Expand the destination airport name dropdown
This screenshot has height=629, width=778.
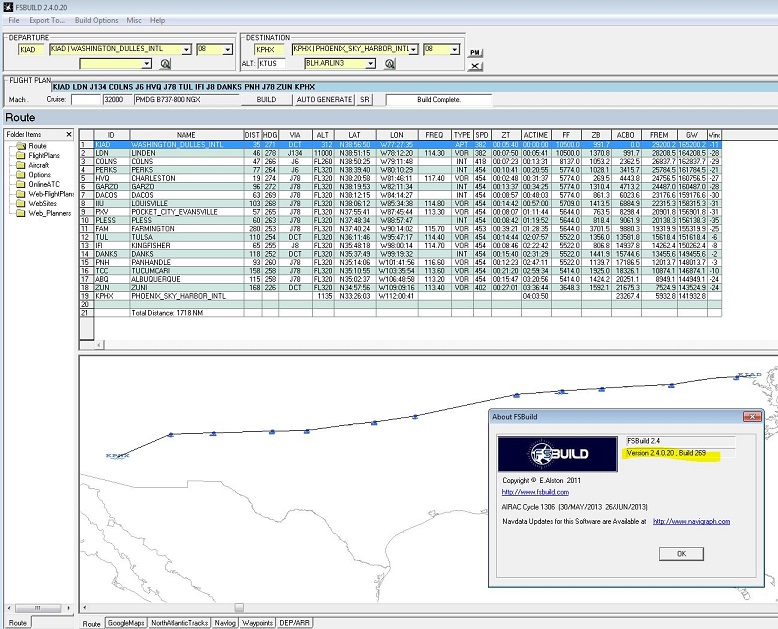[413, 49]
